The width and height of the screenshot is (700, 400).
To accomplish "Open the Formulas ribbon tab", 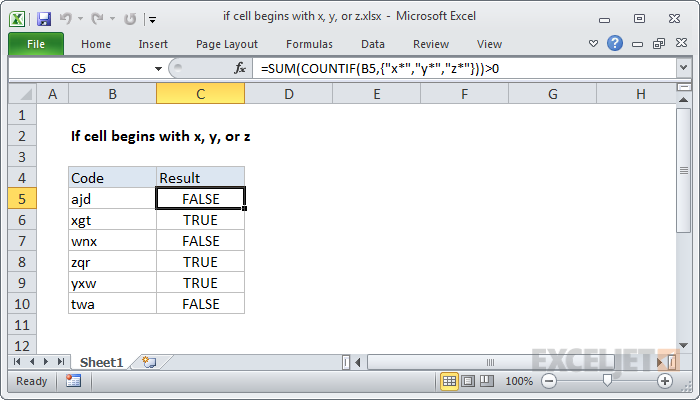I will 309,44.
